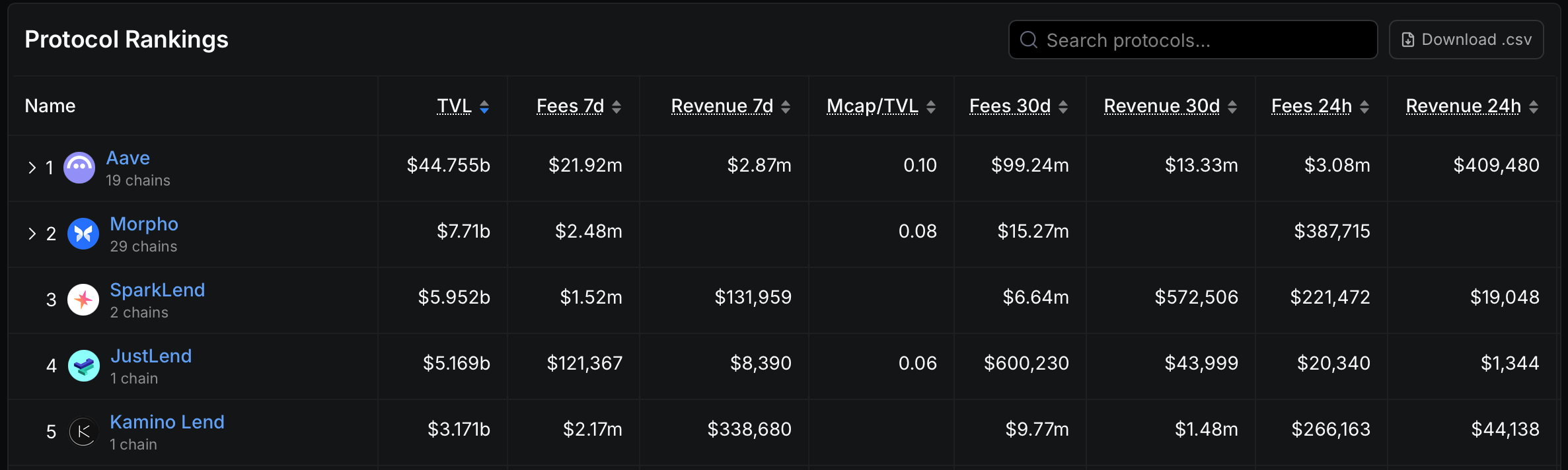Click the Aave protocol logo
Viewport: 1568px width, 470px height.
pos(79,167)
